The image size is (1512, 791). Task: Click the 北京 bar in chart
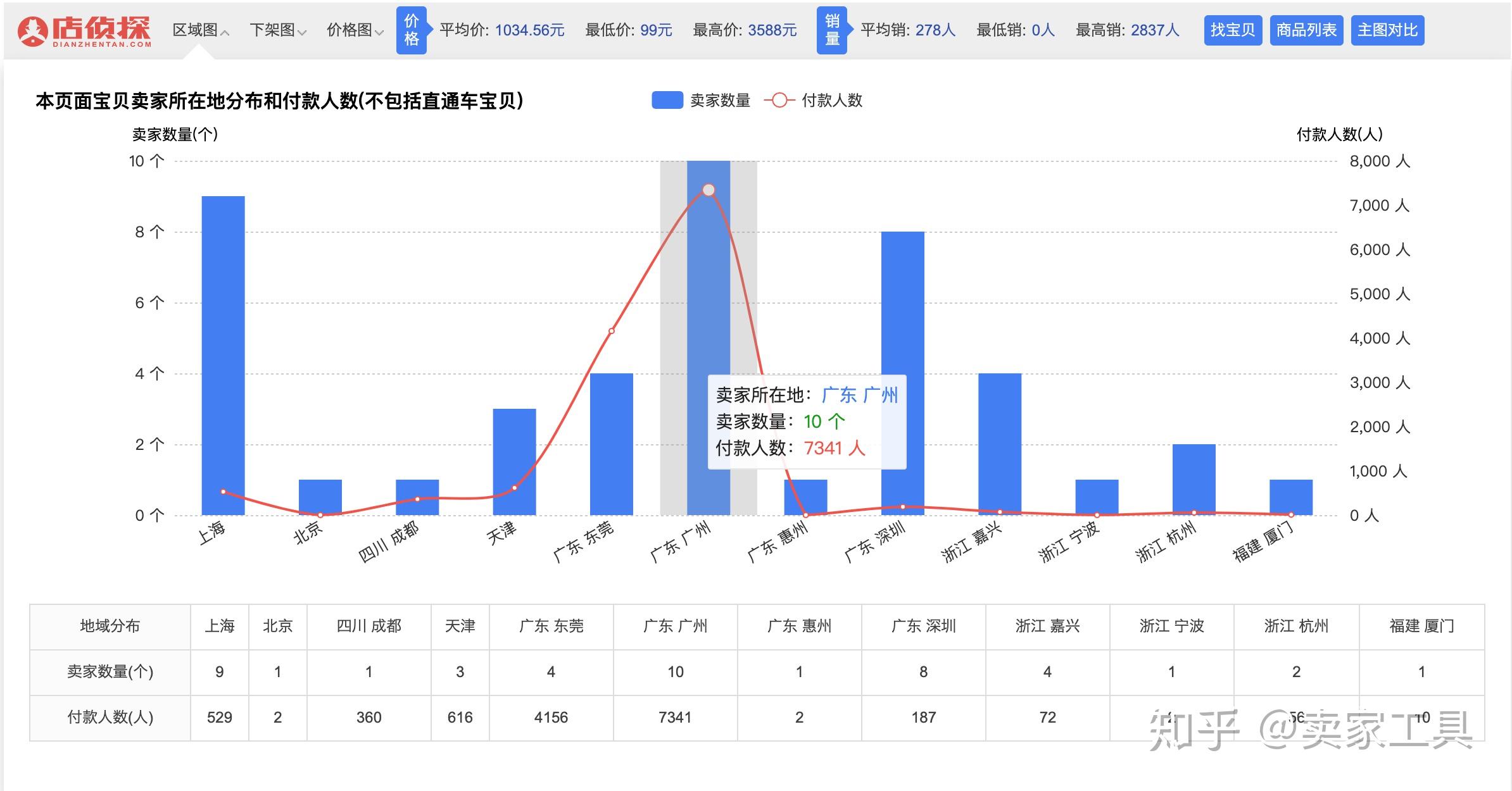320,497
